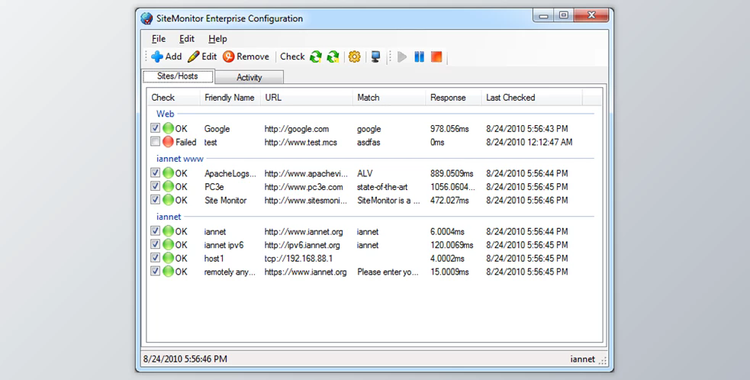Open the File menu

coord(158,39)
